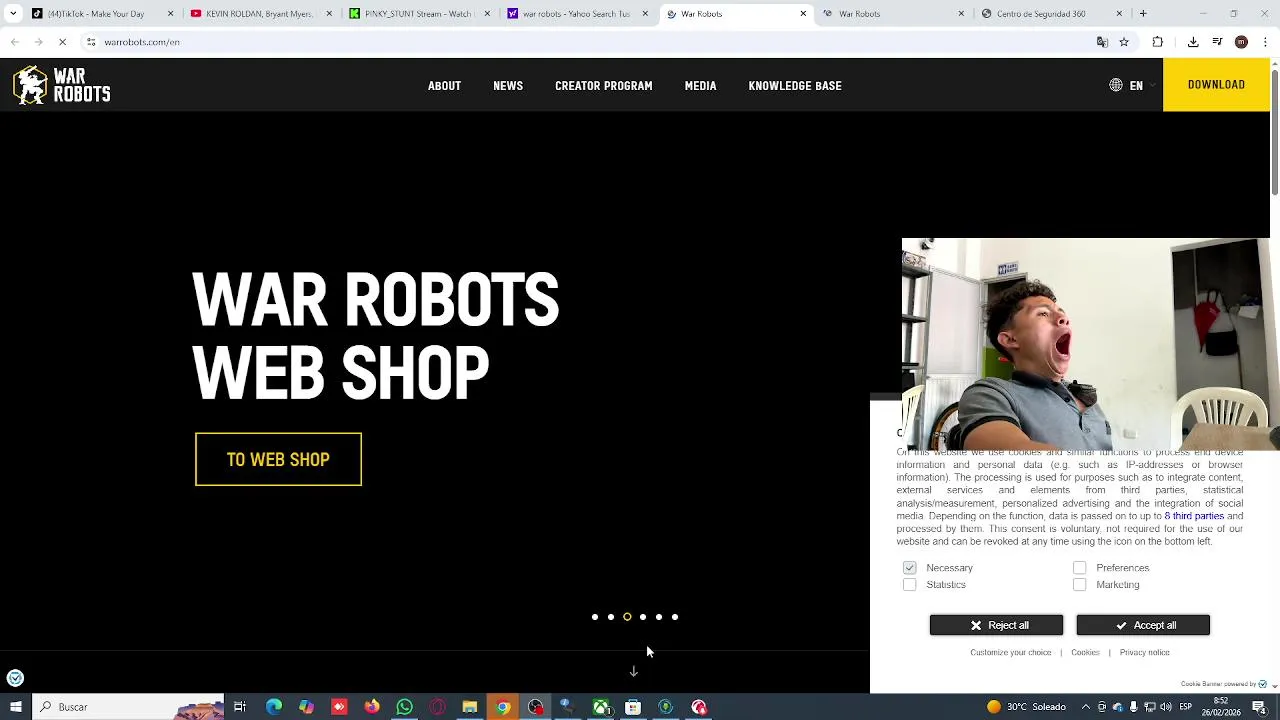The height and width of the screenshot is (720, 1280).
Task: Click the browser back arrow
Action: click(x=14, y=42)
